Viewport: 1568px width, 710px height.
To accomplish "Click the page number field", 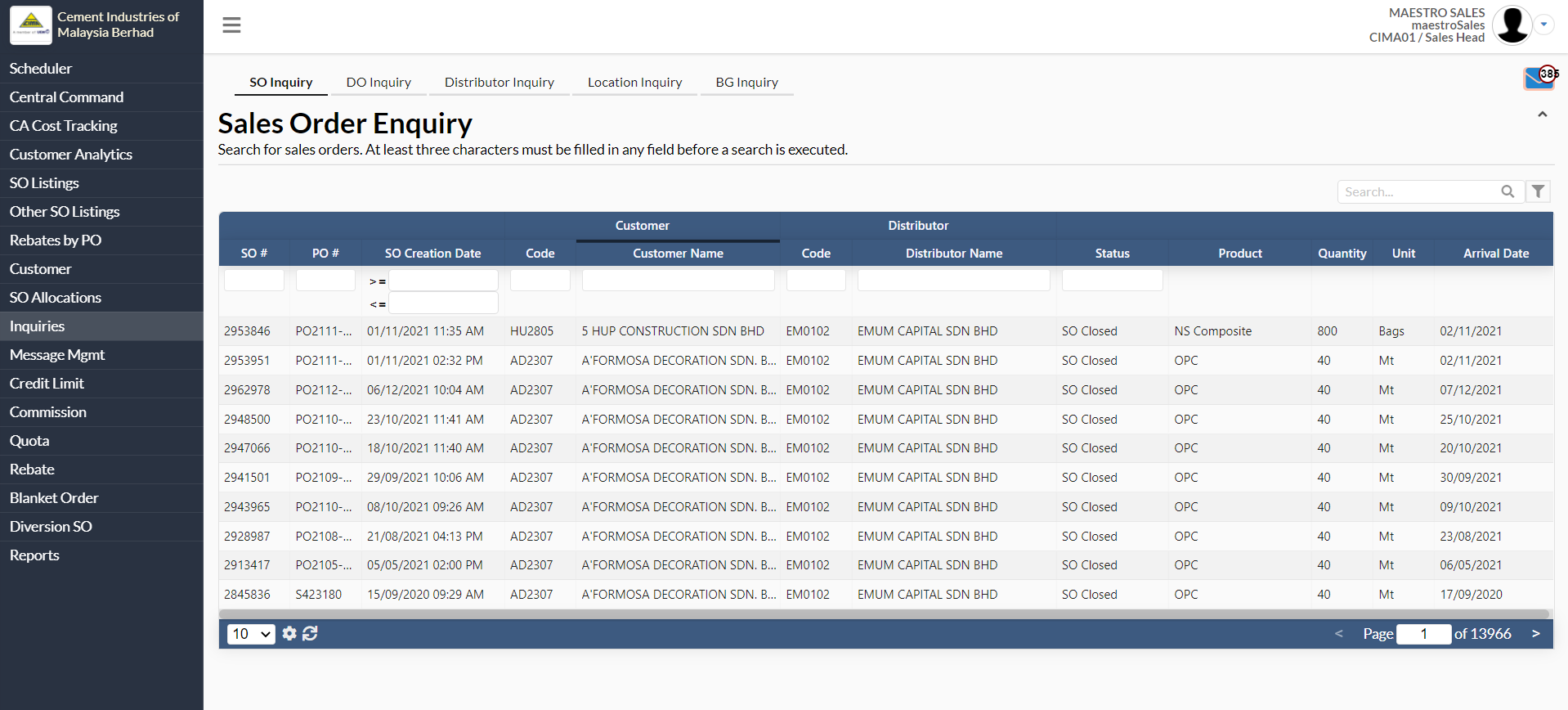I will [1423, 634].
